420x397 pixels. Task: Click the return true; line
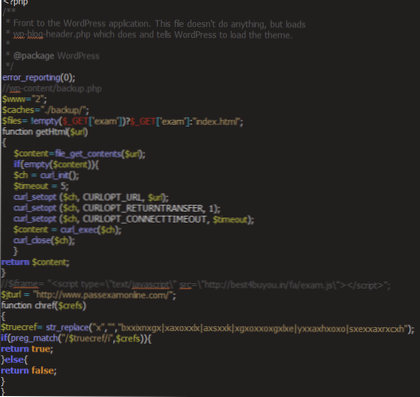coord(27,349)
